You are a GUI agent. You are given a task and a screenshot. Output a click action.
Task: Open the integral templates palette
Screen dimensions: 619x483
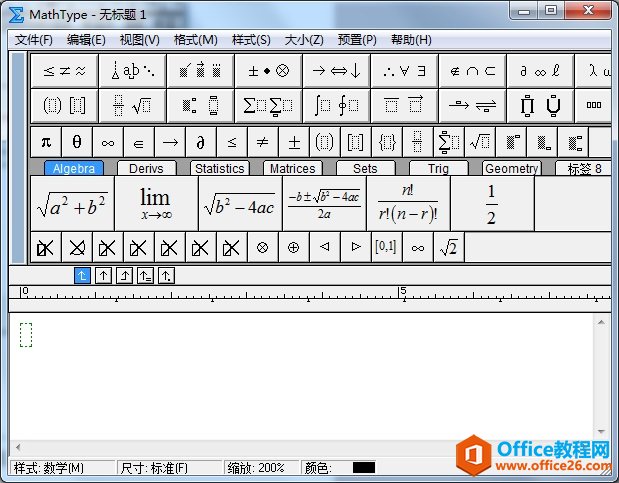point(336,105)
